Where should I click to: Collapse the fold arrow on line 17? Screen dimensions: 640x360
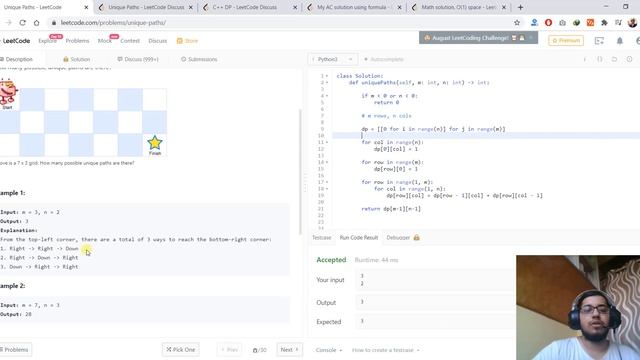[327, 182]
